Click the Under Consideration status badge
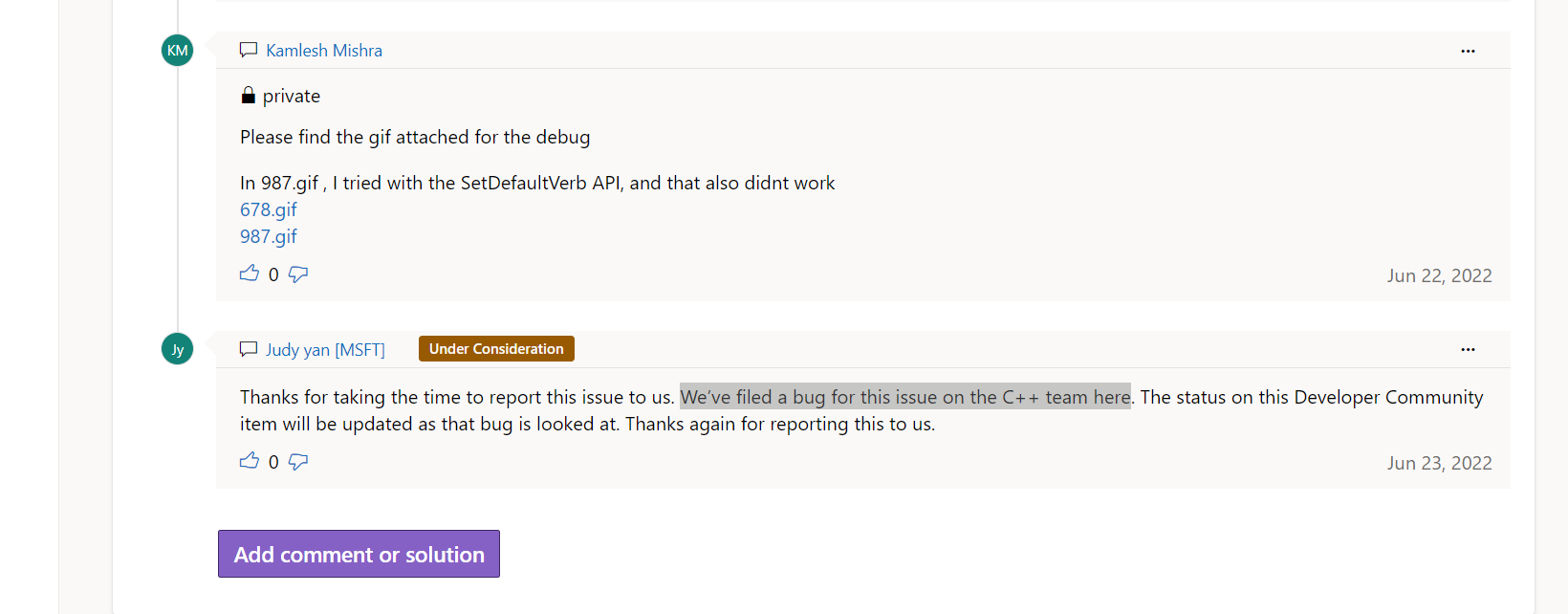This screenshot has height=614, width=1568. [496, 348]
